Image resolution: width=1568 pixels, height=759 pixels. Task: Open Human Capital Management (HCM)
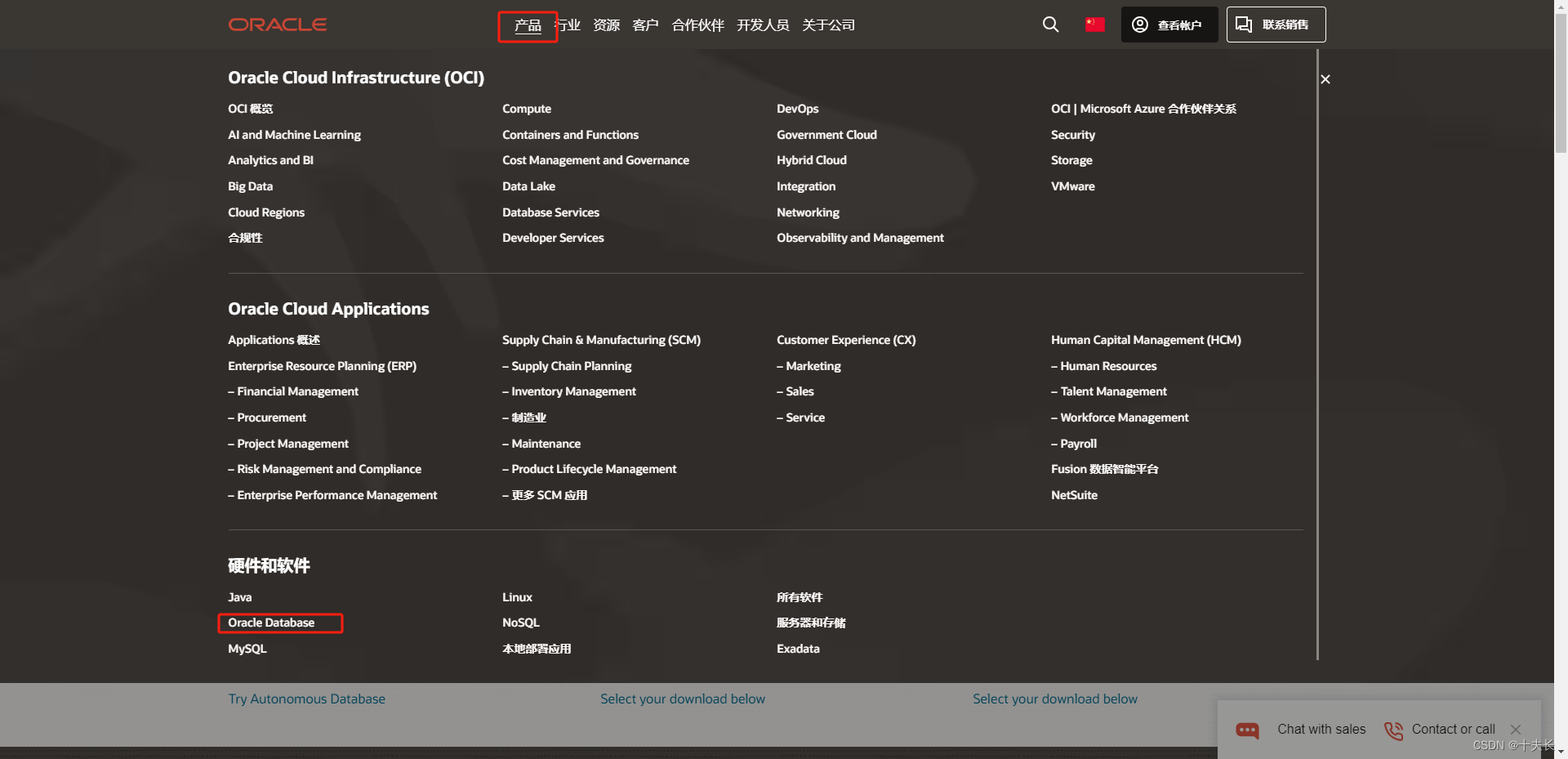(1146, 340)
